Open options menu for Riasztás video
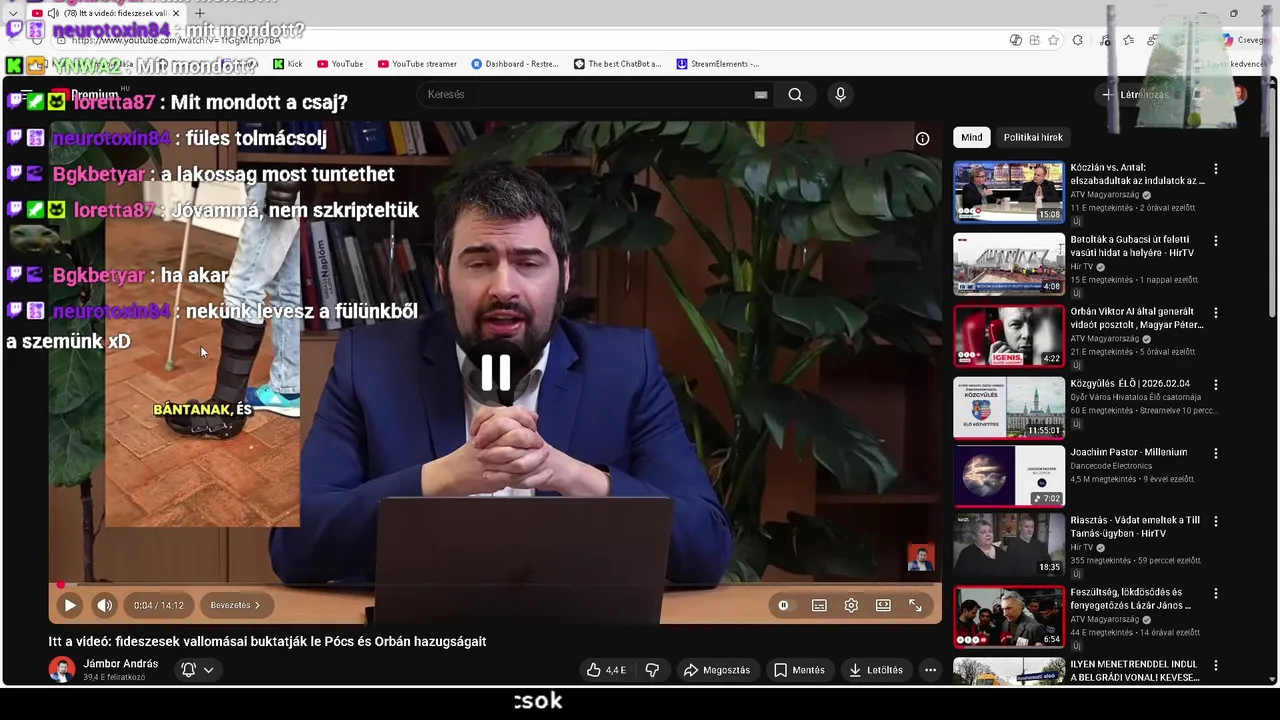This screenshot has width=1280, height=720. click(1216, 522)
